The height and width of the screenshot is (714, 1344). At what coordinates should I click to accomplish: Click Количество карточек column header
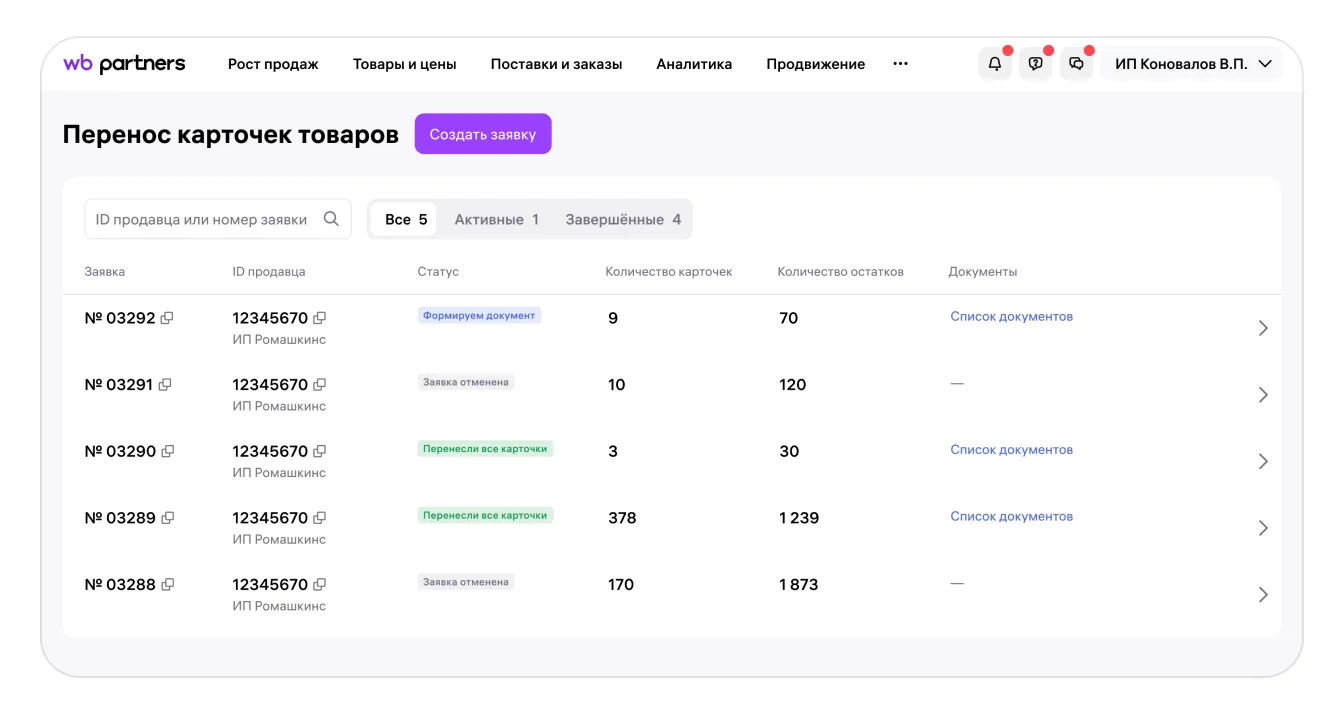coord(669,272)
